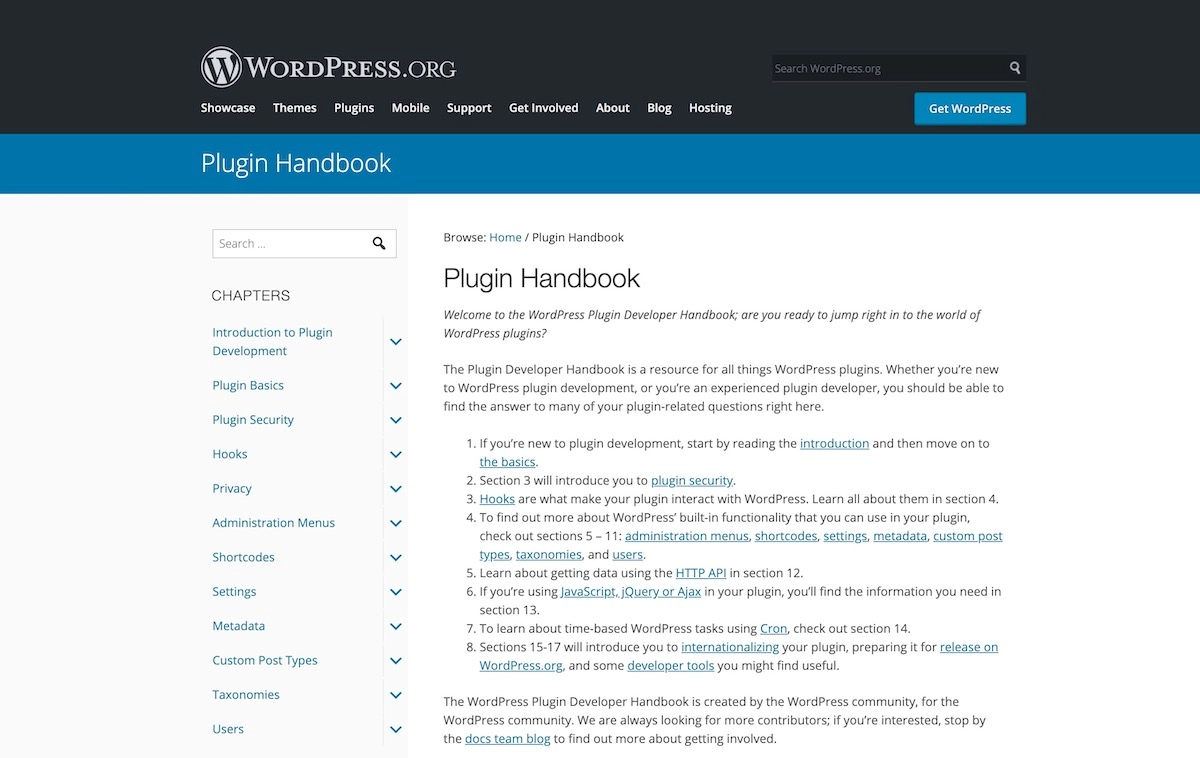Open the Mobile menu item

click(x=411, y=108)
